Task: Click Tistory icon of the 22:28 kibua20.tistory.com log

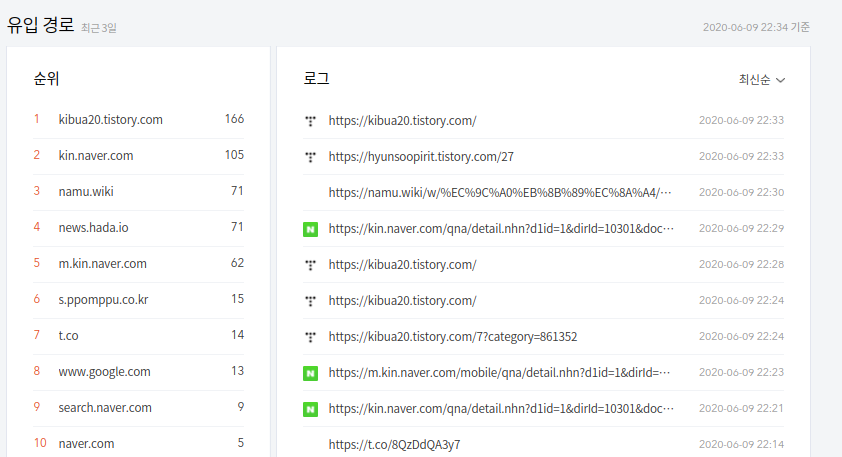Action: coord(310,265)
